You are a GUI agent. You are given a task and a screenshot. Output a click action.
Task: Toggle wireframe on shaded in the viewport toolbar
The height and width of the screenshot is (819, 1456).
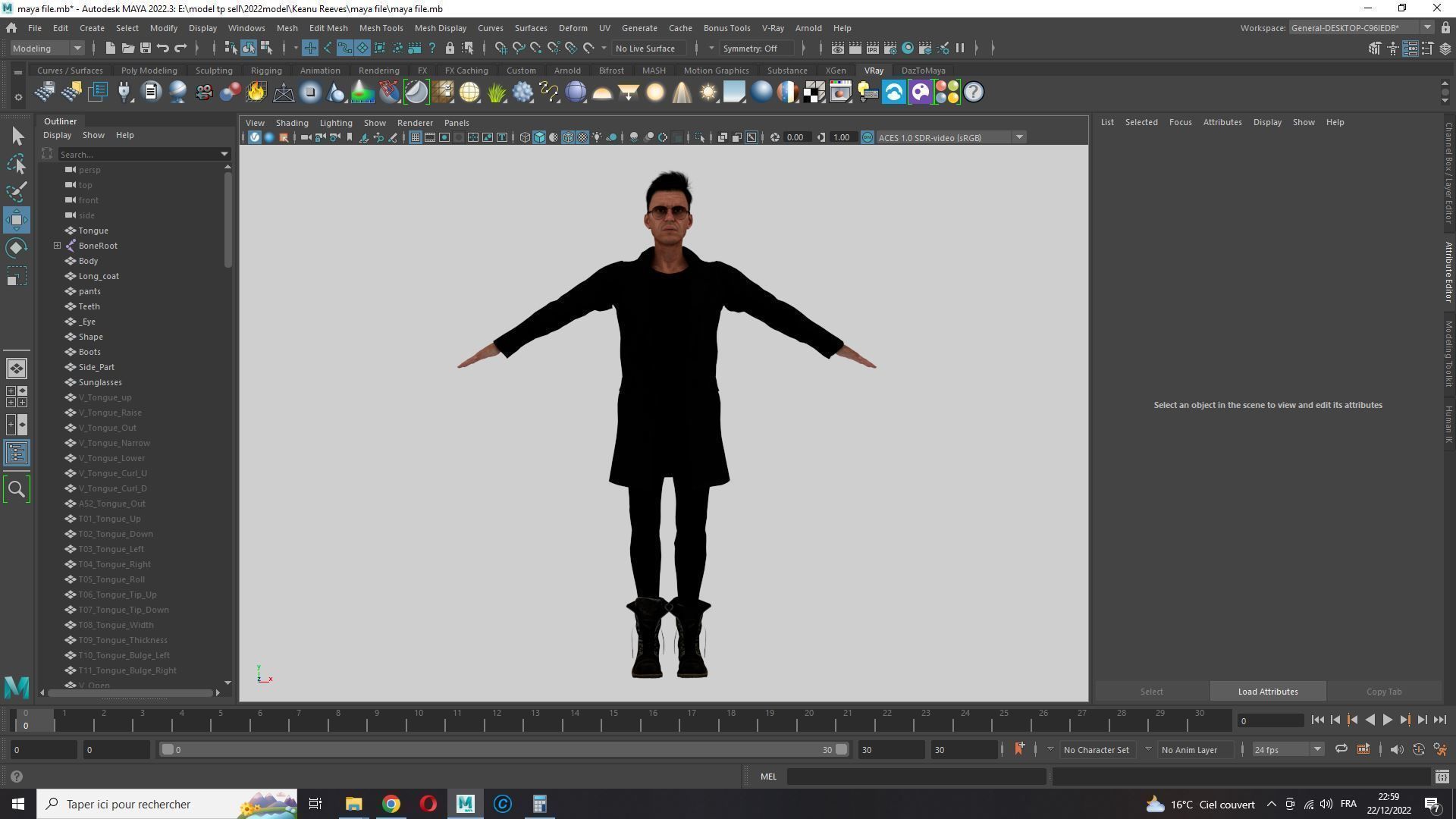click(x=568, y=137)
